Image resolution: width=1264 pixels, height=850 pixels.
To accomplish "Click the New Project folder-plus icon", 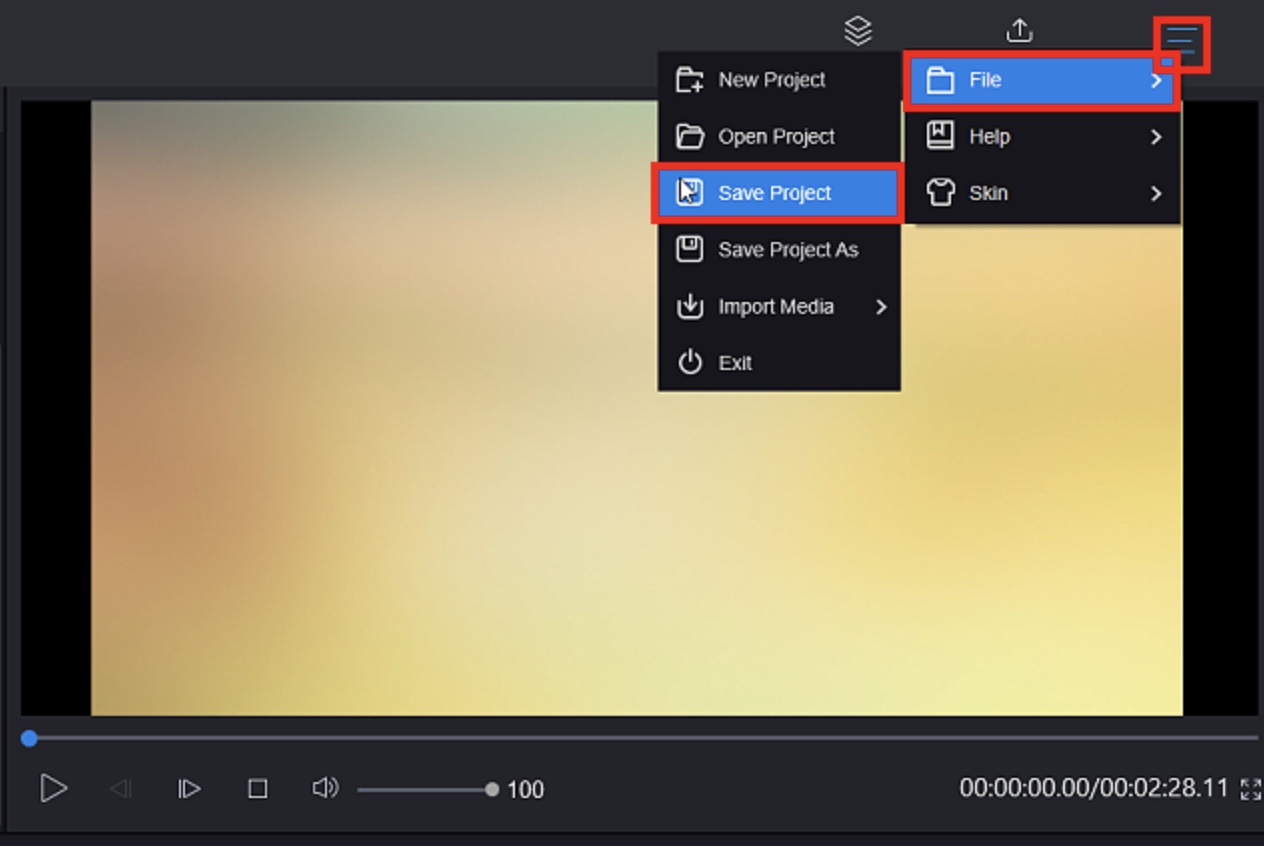I will click(x=690, y=80).
